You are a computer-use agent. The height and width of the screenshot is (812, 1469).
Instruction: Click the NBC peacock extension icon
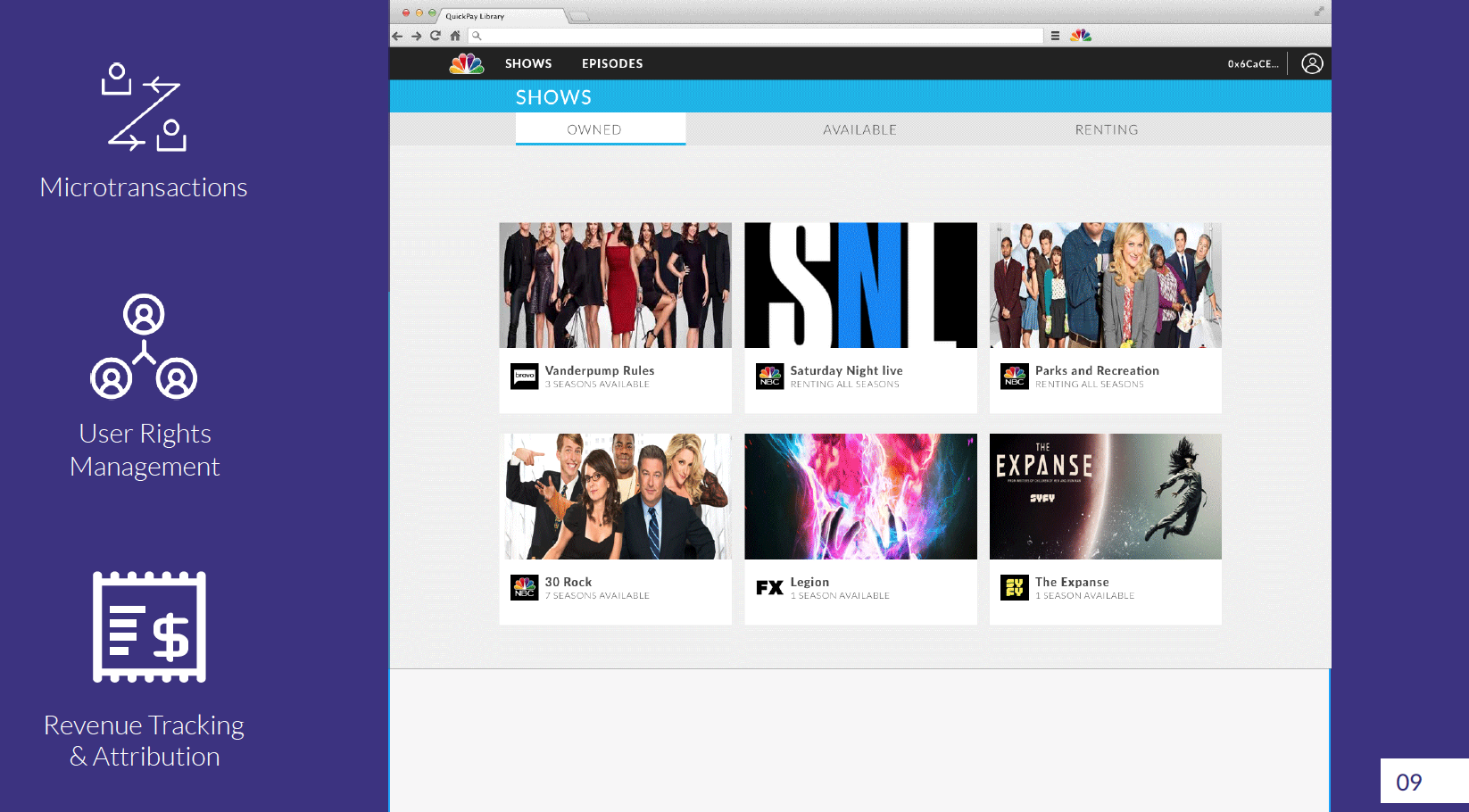click(1081, 36)
